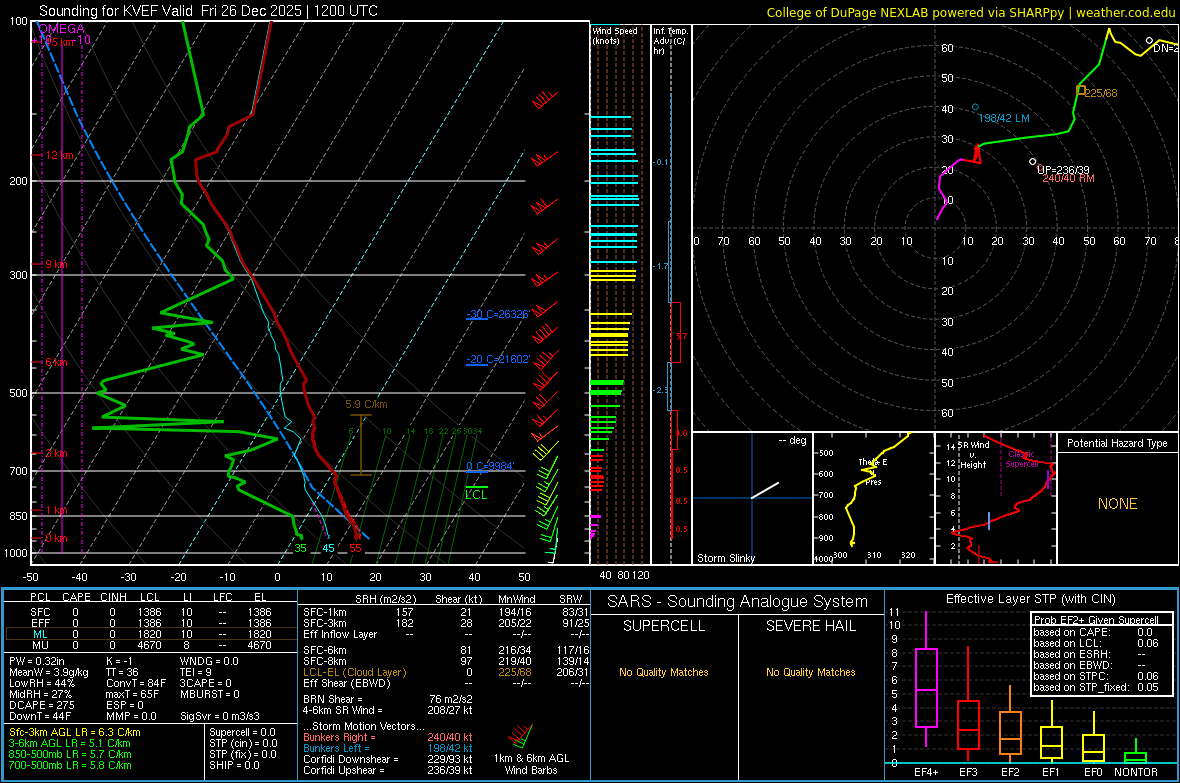
Task: Click Sfc-3km AGL LR = 6.3 C/km
Action: coord(75,732)
